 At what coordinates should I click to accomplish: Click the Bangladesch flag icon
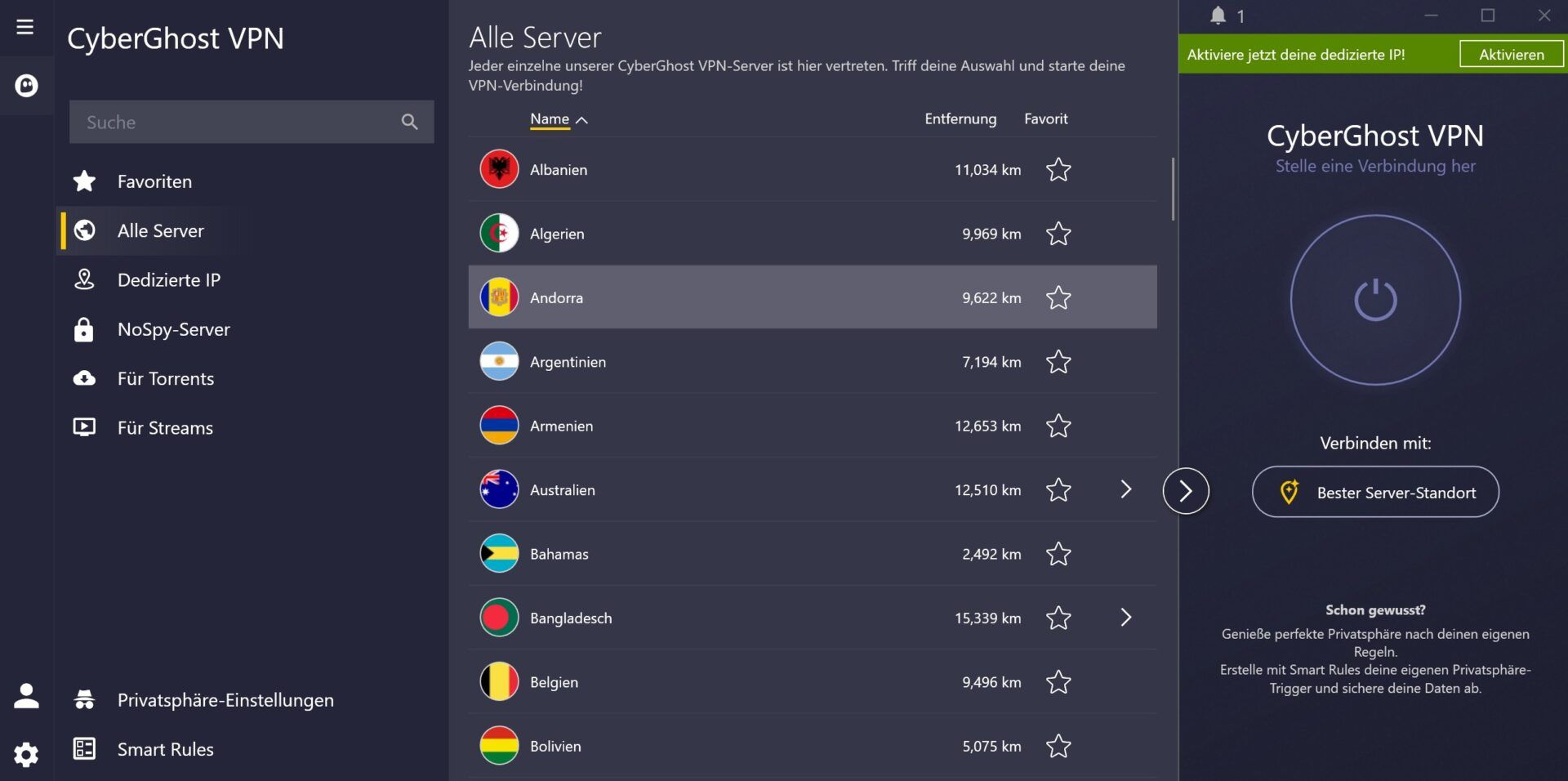[x=499, y=618]
